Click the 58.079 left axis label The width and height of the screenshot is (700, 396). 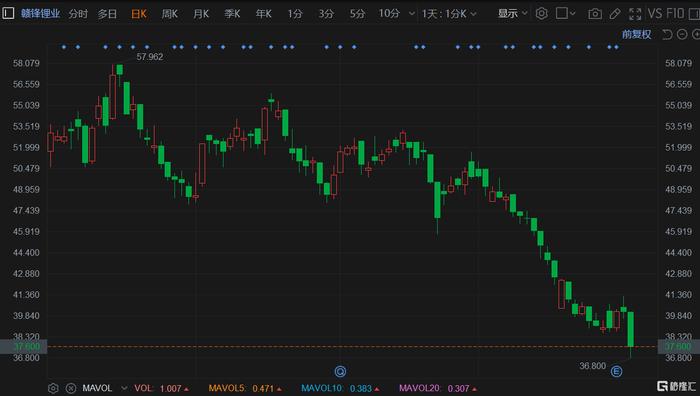[26, 63]
